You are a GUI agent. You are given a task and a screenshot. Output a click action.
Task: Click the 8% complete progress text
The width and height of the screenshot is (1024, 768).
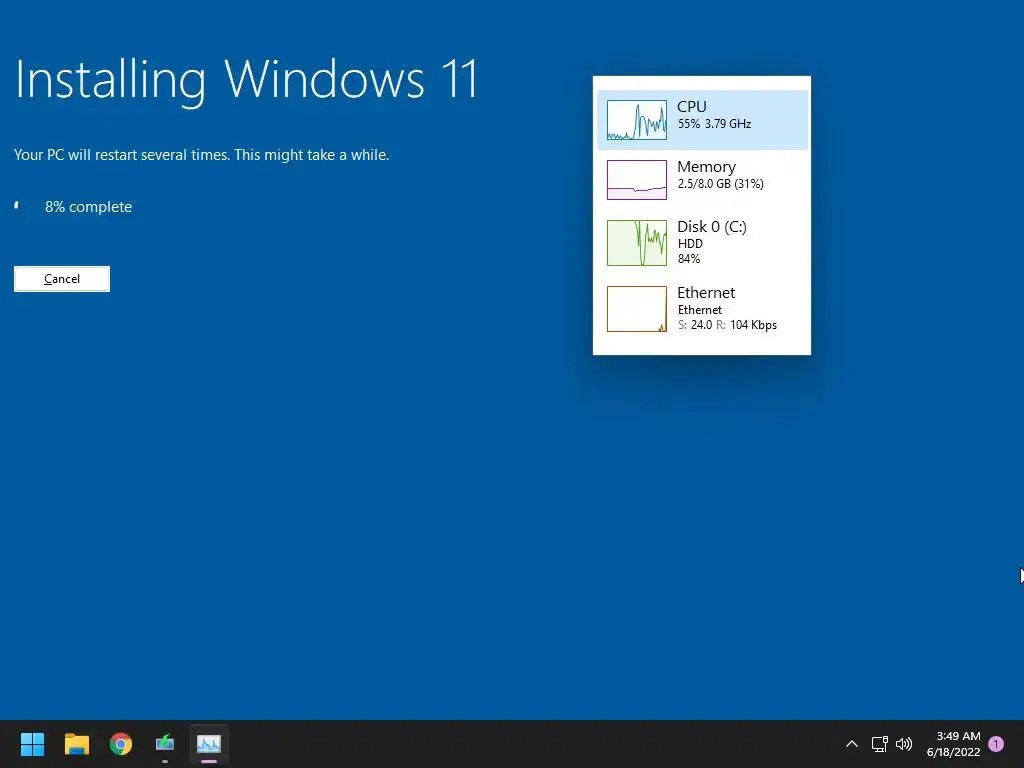pyautogui.click(x=88, y=207)
